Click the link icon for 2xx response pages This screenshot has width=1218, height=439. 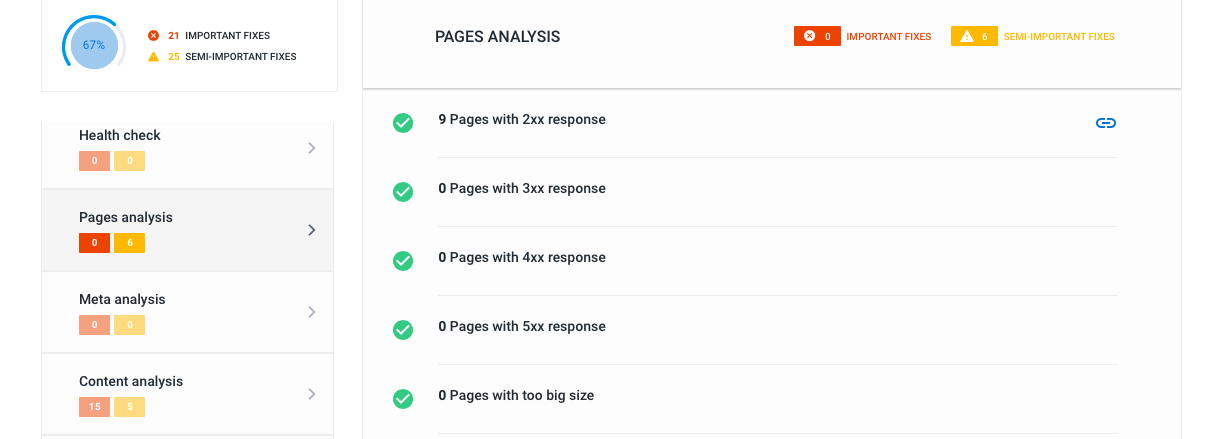point(1105,123)
